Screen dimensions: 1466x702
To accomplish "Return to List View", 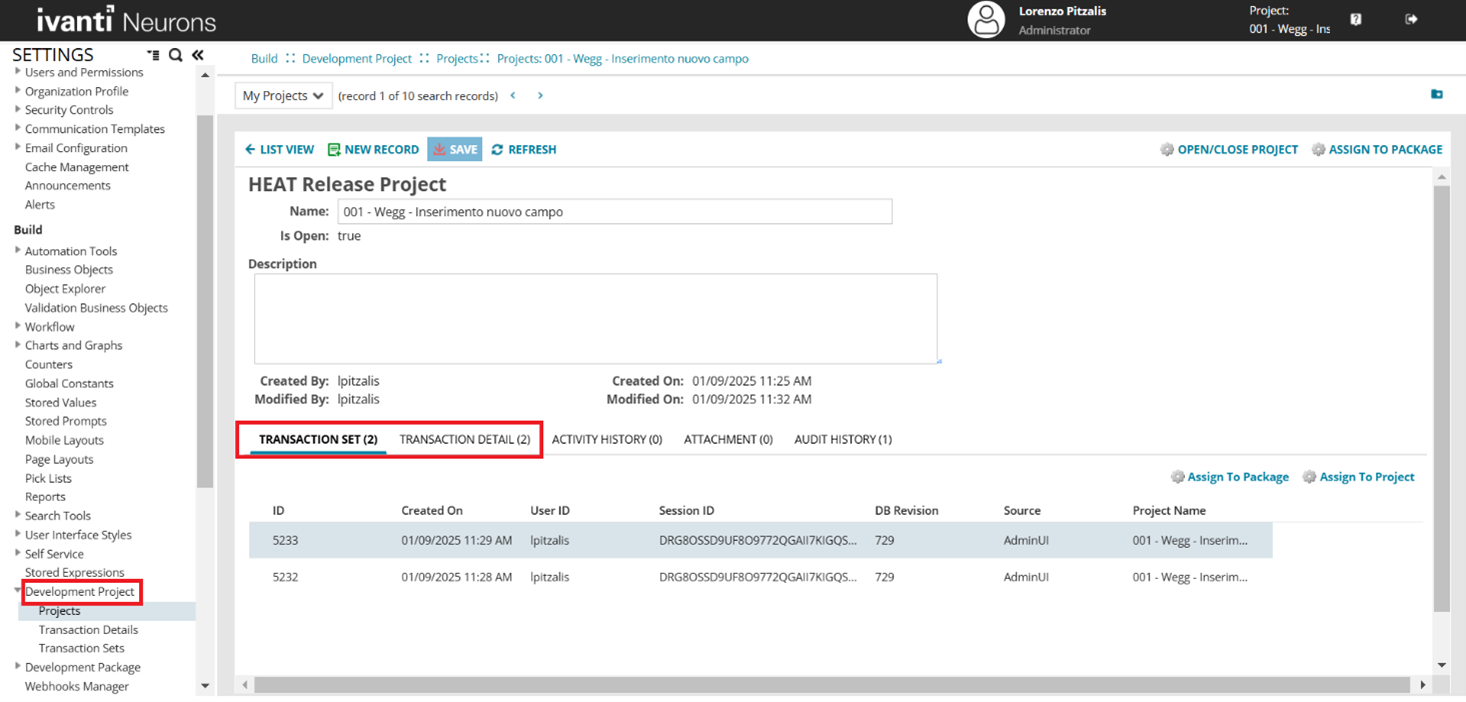I will [x=279, y=149].
